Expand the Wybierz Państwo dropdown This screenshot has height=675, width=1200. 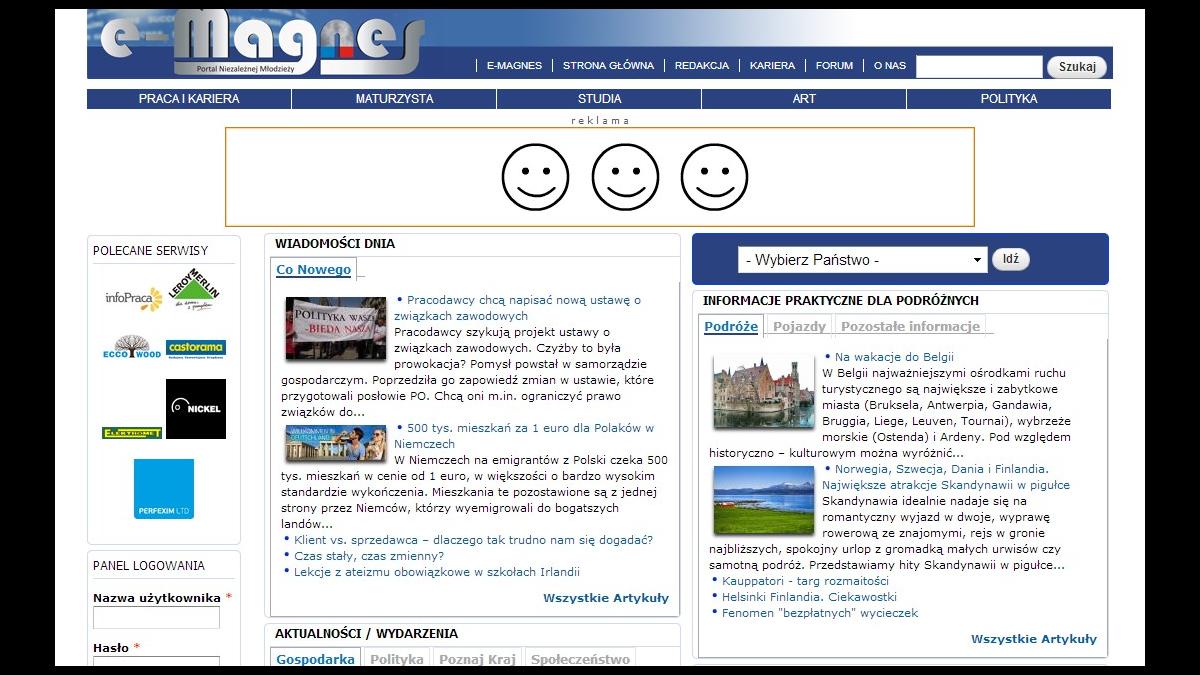click(x=862, y=260)
